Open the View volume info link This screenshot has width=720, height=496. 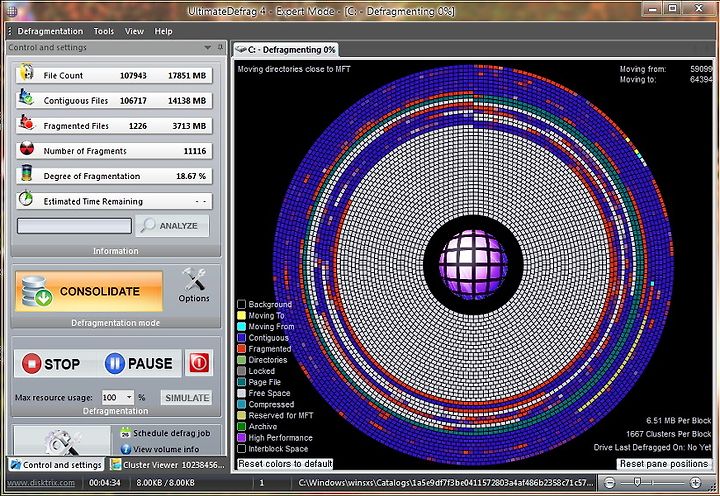pos(166,449)
